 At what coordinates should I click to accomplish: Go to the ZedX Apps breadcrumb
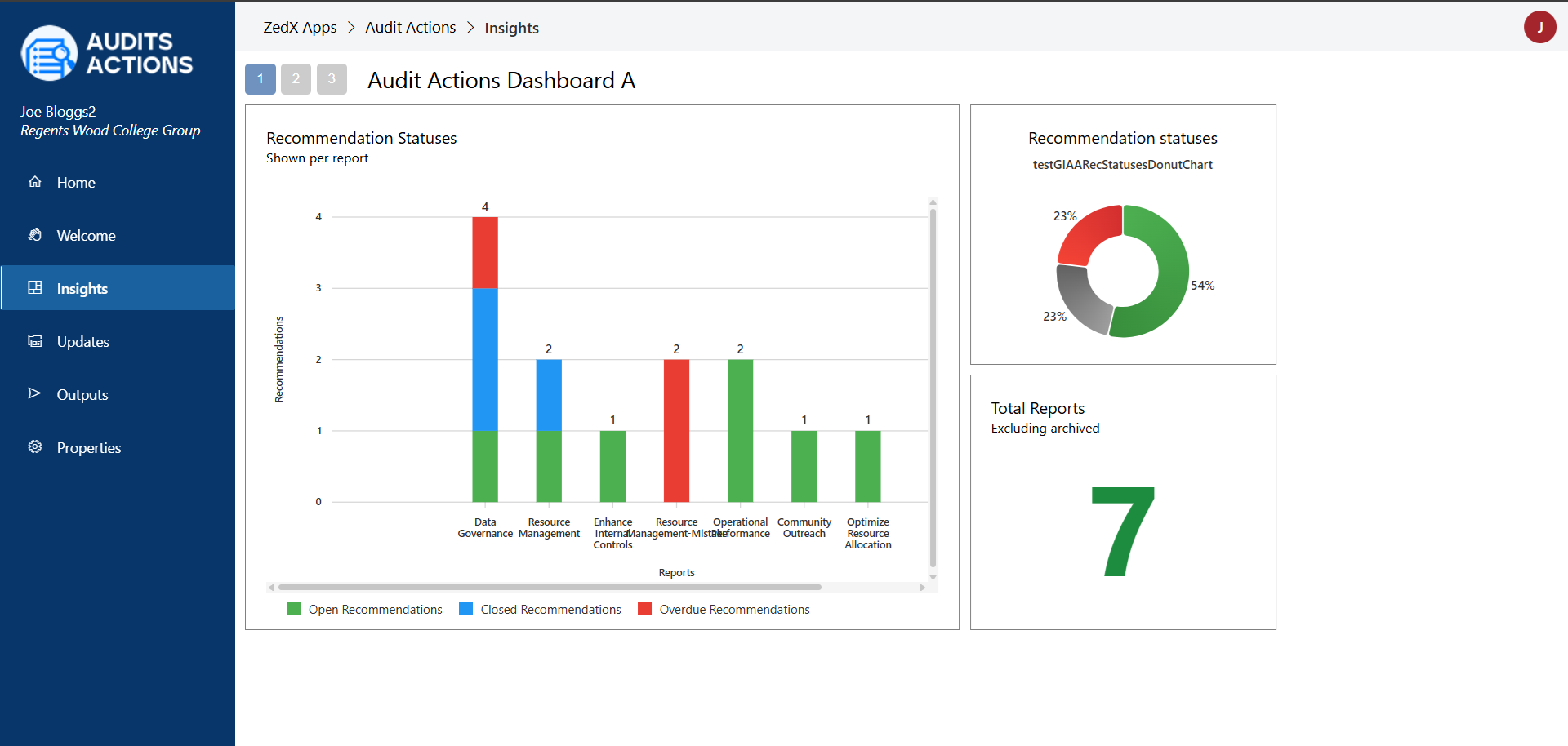click(300, 28)
